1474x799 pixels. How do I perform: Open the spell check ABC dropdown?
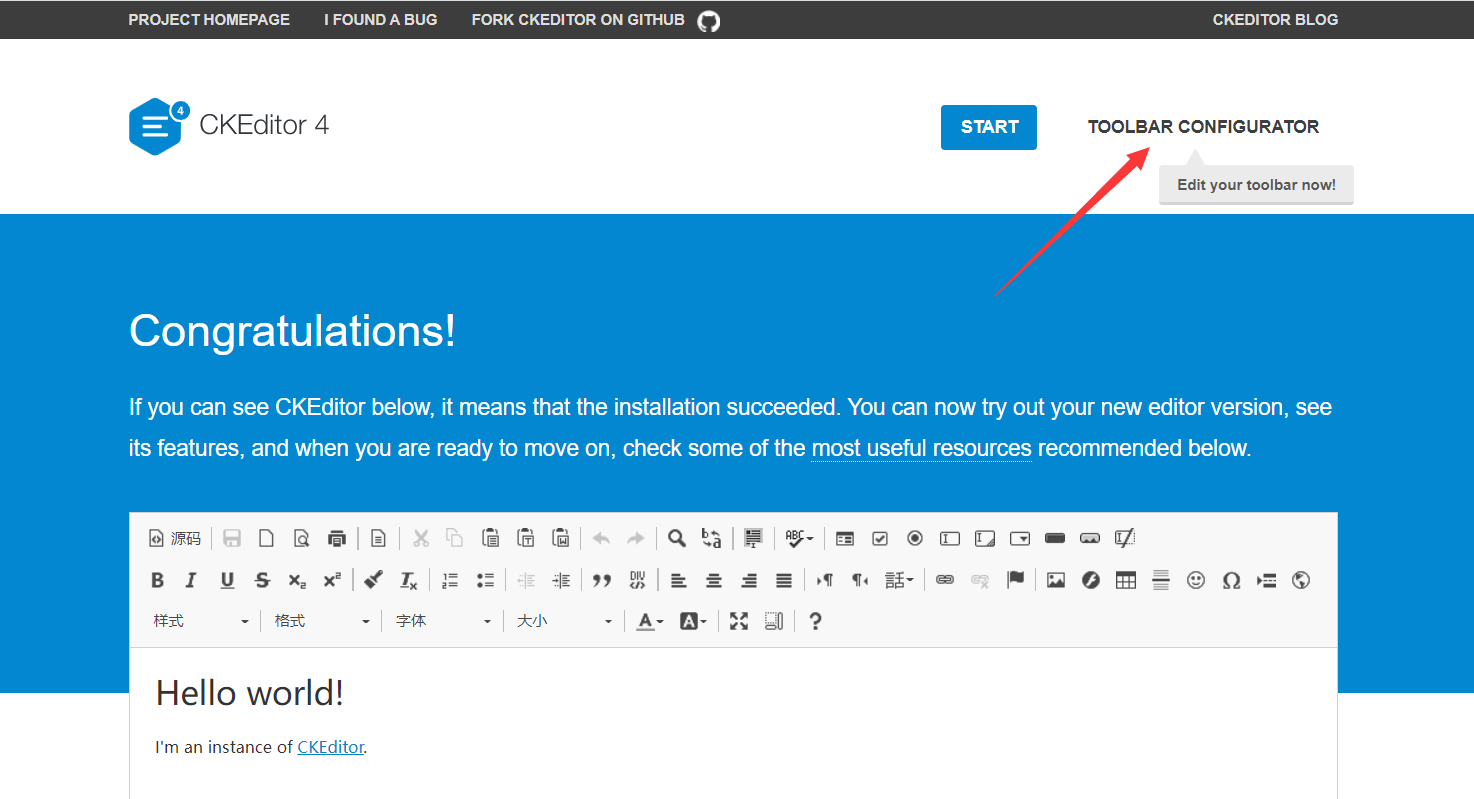pos(799,538)
